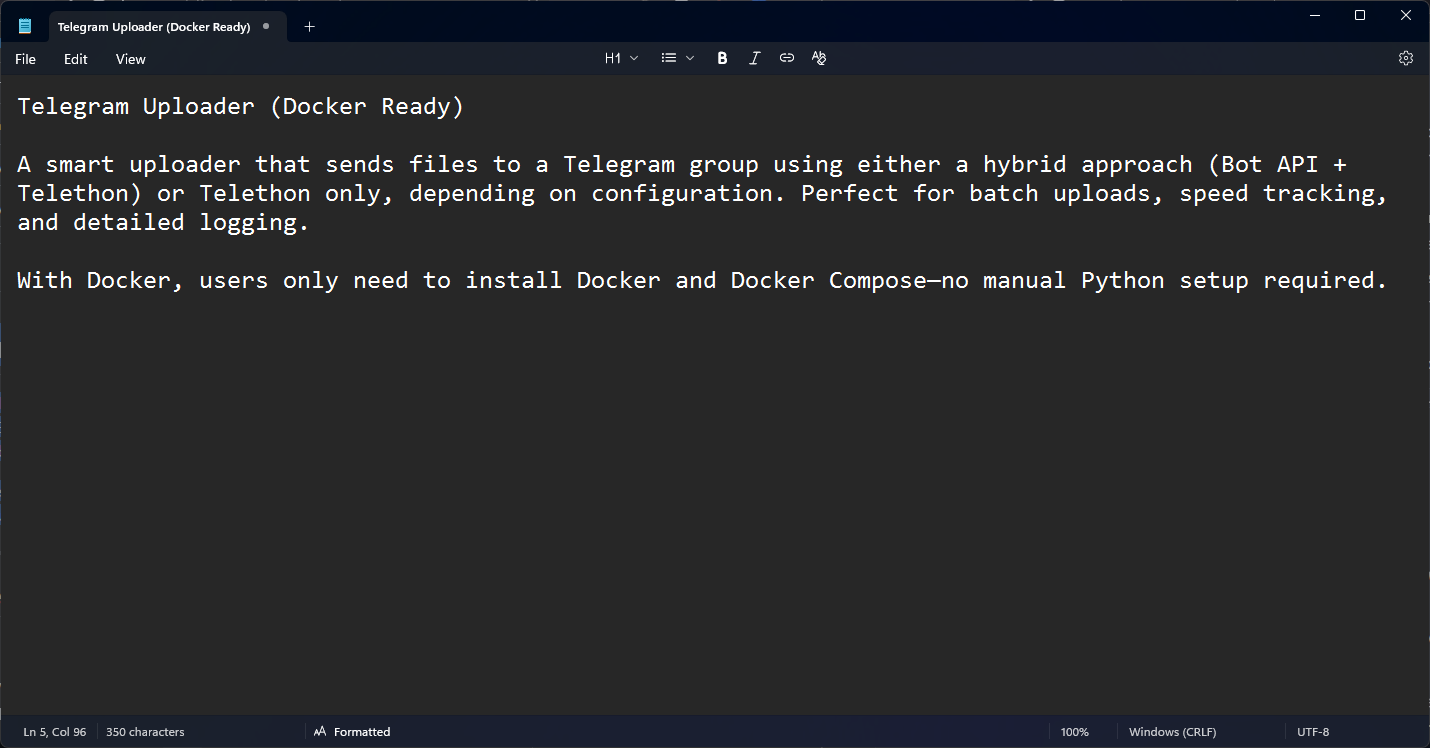
Task: Toggle the Formatted view in the status bar
Action: point(352,732)
